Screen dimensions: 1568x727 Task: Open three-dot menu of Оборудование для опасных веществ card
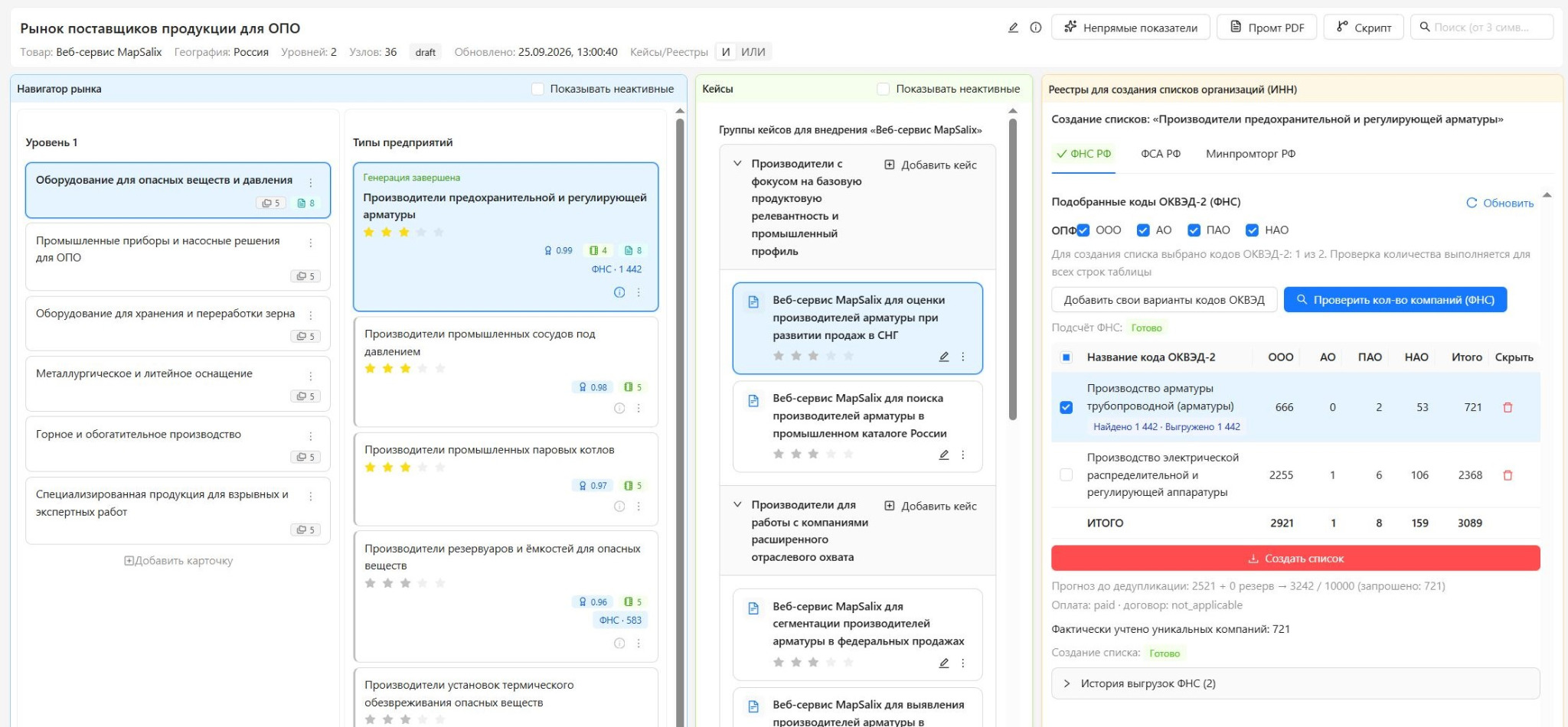coord(311,182)
